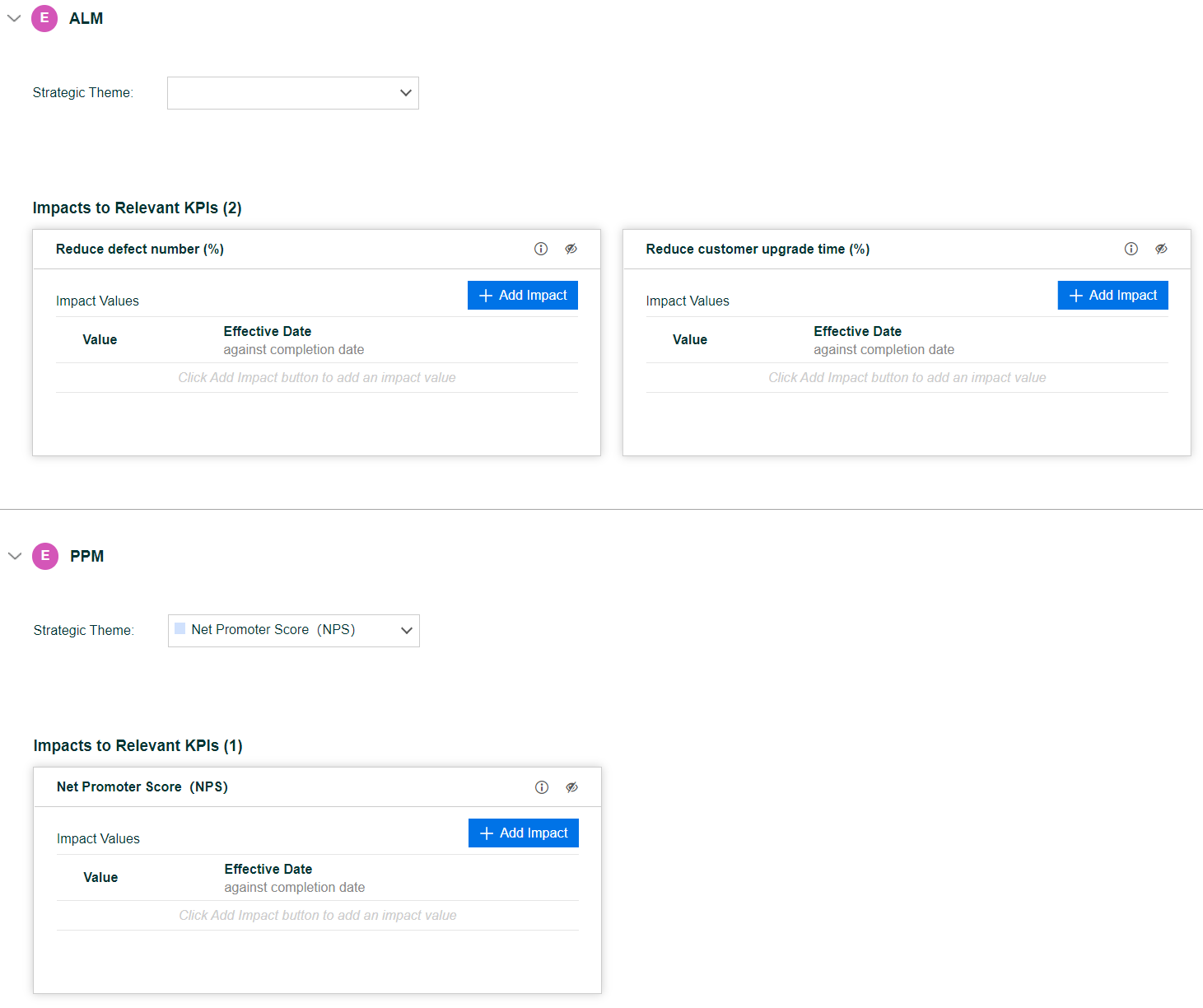Show info for Reduce customer upgrade time KPI
Image resolution: width=1203 pixels, height=1008 pixels.
[x=1131, y=249]
